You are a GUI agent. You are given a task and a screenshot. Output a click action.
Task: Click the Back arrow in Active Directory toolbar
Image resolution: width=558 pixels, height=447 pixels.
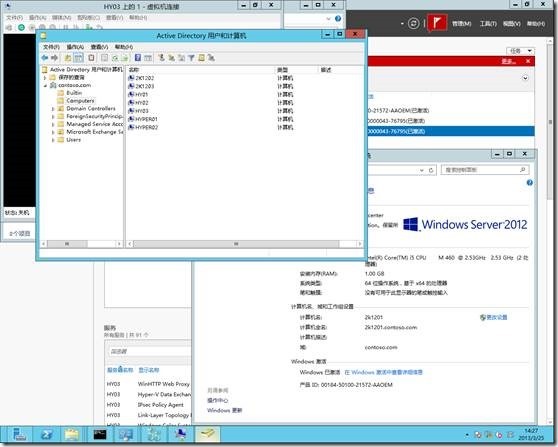pyautogui.click(x=44, y=58)
